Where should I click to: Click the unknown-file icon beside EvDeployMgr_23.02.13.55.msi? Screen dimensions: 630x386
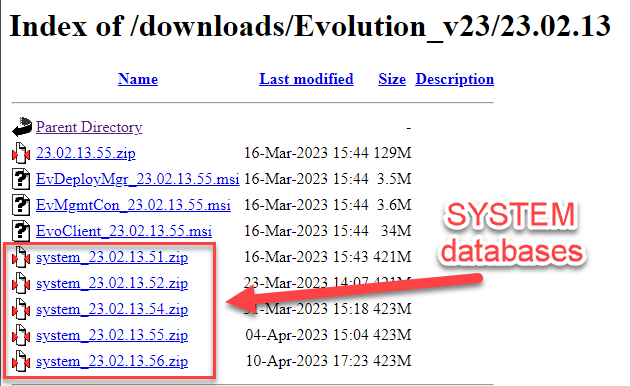[x=21, y=179]
